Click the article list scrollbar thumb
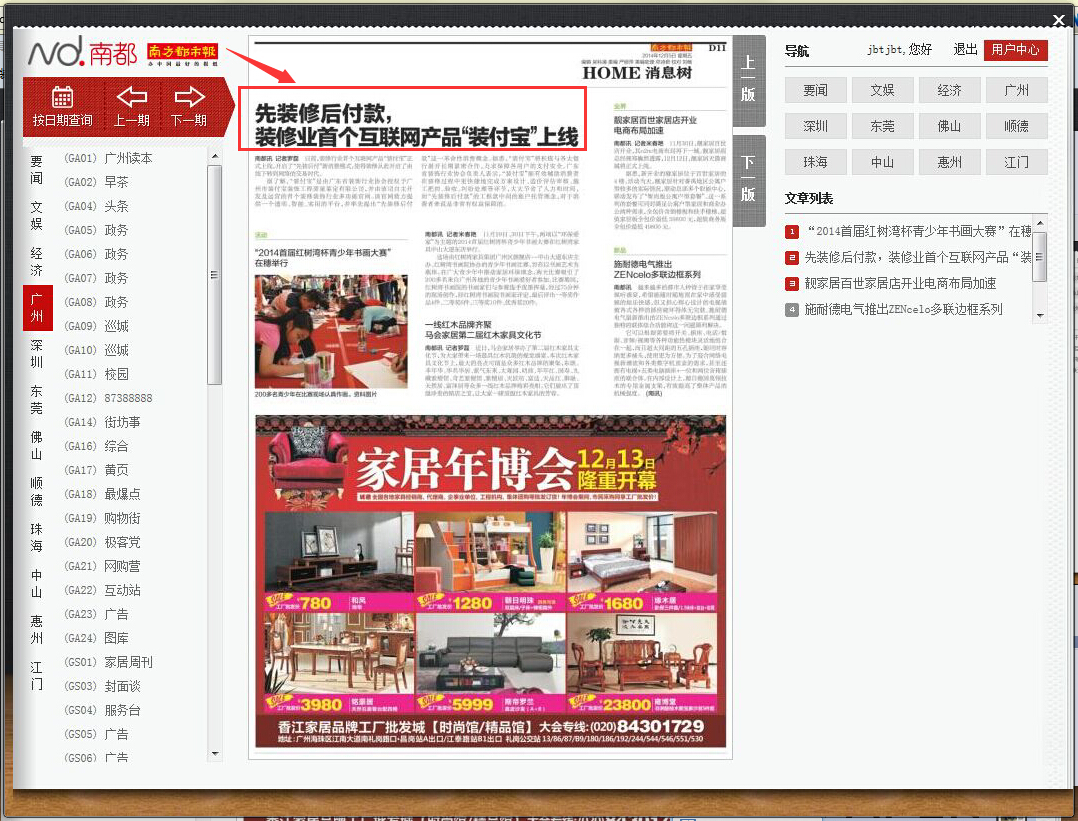 click(x=1040, y=256)
